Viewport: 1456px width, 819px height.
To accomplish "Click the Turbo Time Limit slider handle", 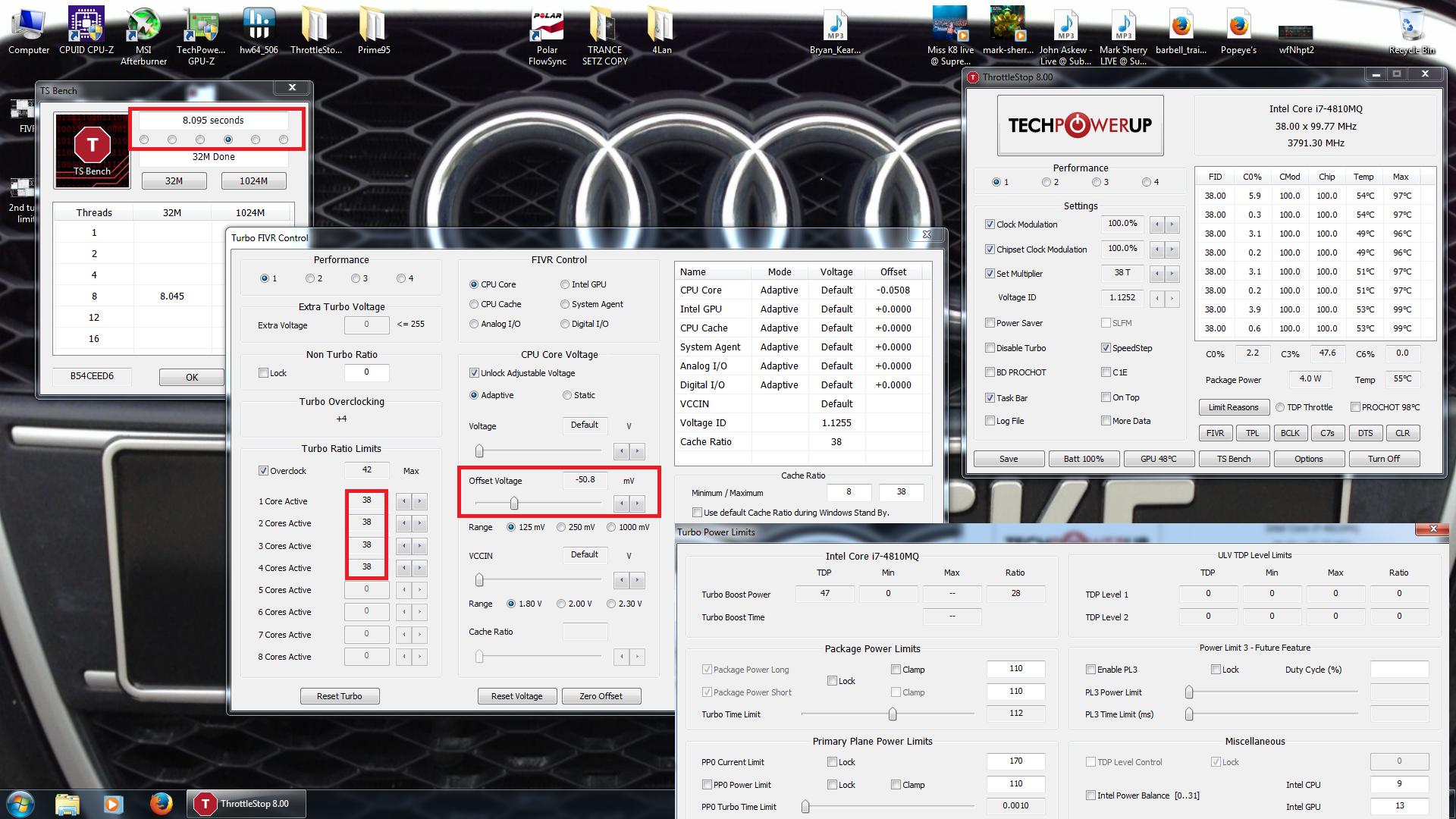I will (893, 714).
